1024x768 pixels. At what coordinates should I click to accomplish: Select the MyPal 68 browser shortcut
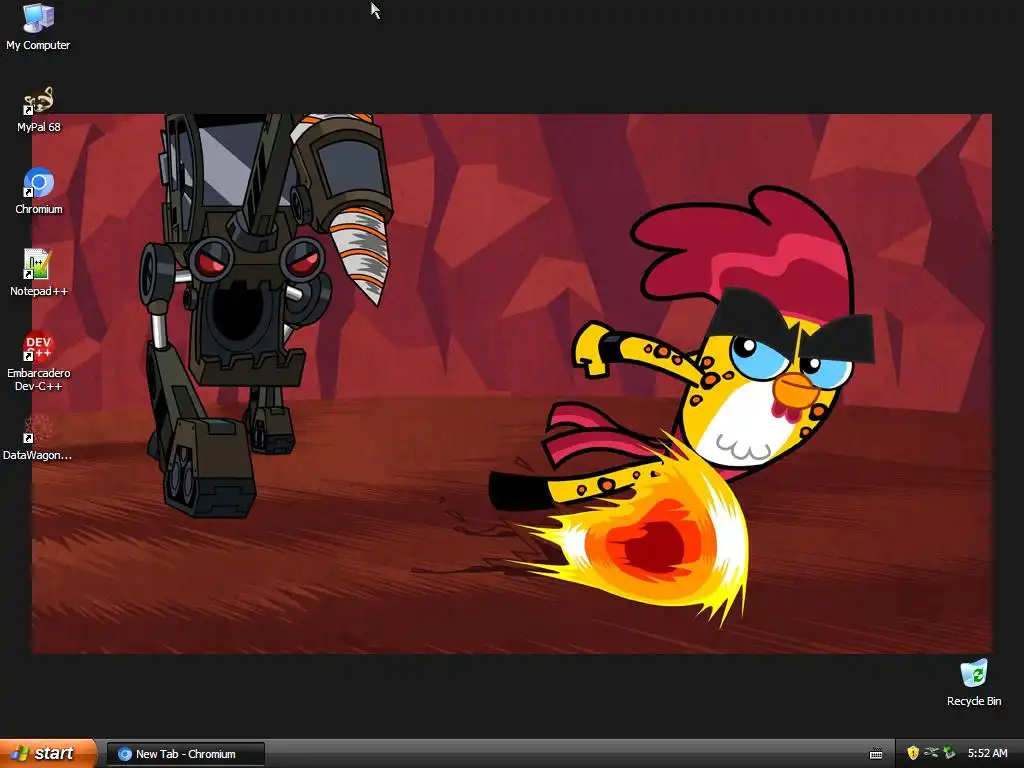tap(39, 110)
